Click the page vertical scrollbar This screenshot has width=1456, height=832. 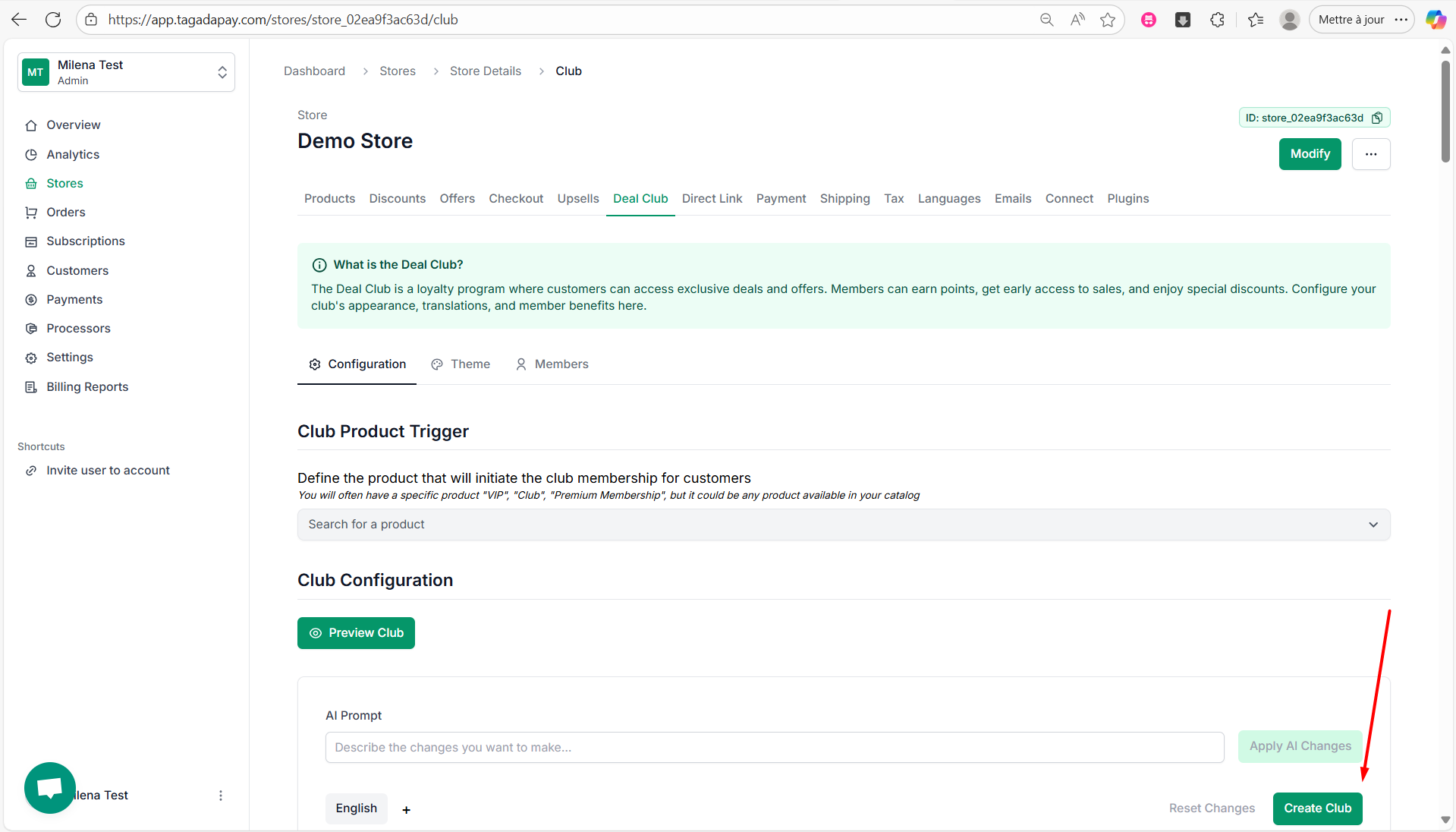1445,112
